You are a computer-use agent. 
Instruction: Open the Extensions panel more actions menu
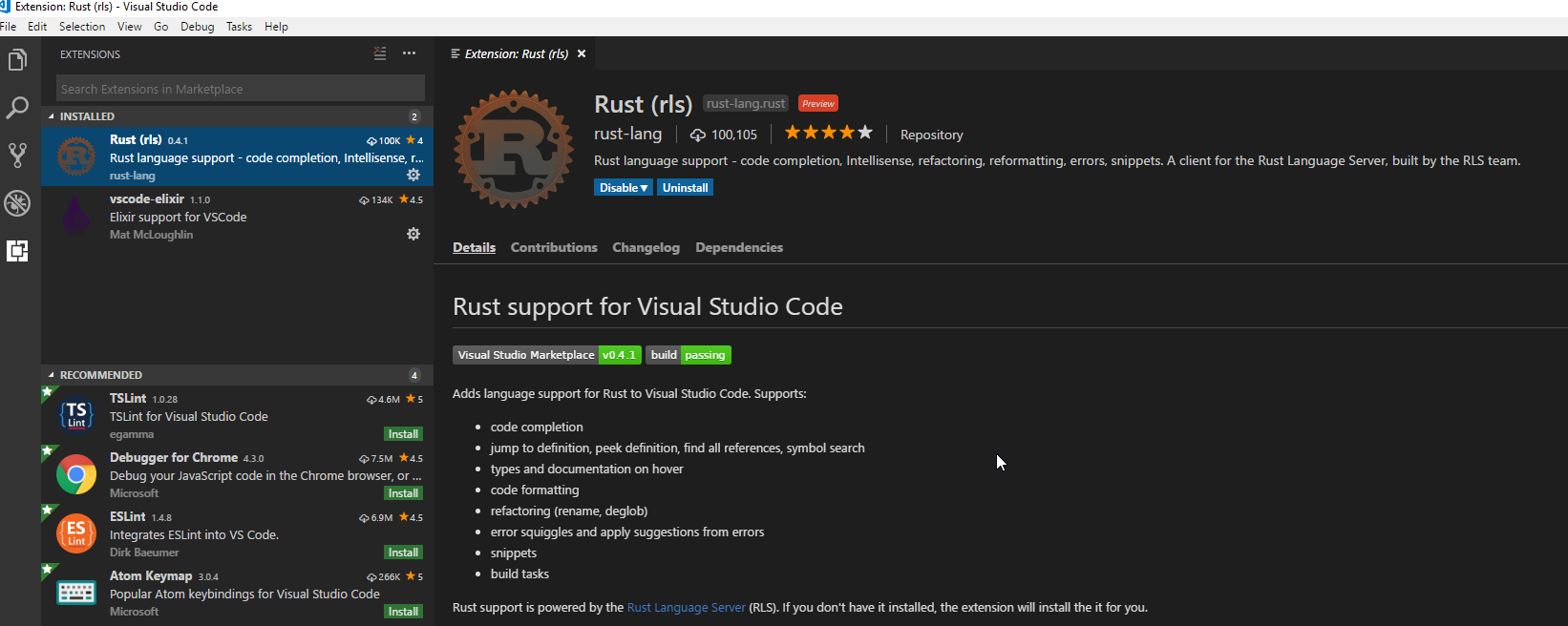[409, 53]
